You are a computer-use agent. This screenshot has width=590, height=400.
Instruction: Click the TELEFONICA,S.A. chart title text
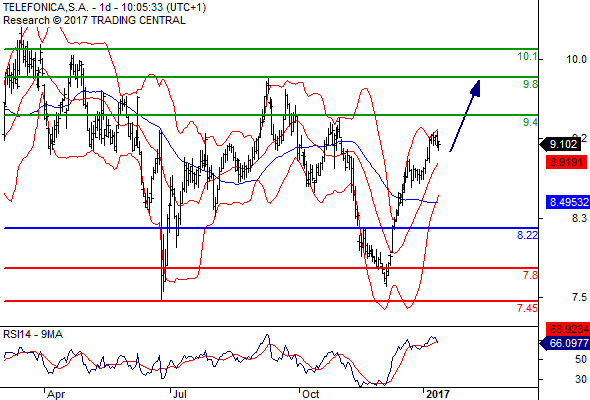[x=45, y=7]
